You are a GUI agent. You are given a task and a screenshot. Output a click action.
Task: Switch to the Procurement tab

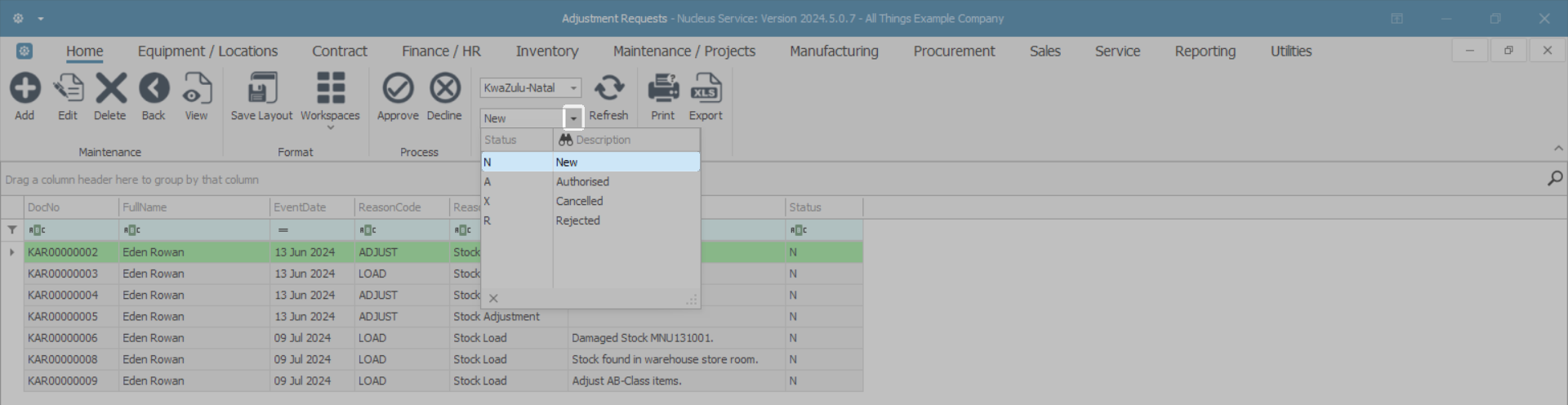(x=954, y=51)
